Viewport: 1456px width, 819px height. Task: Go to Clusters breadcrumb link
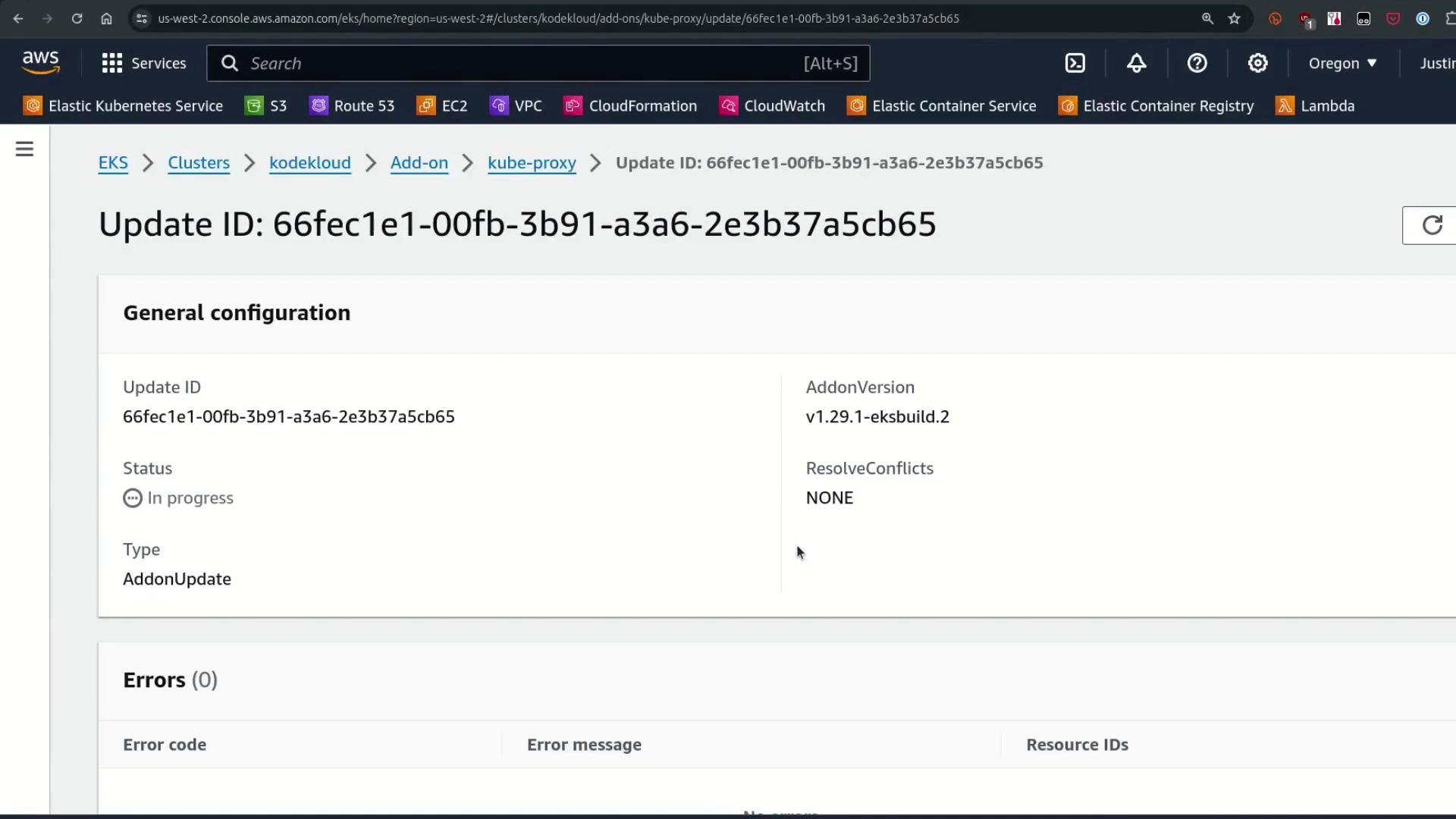click(199, 163)
